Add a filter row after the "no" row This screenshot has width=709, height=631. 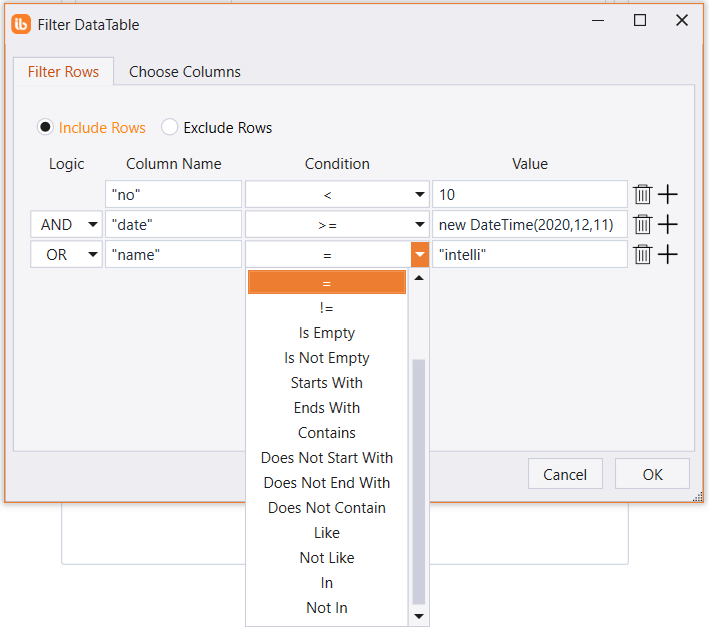[667, 195]
